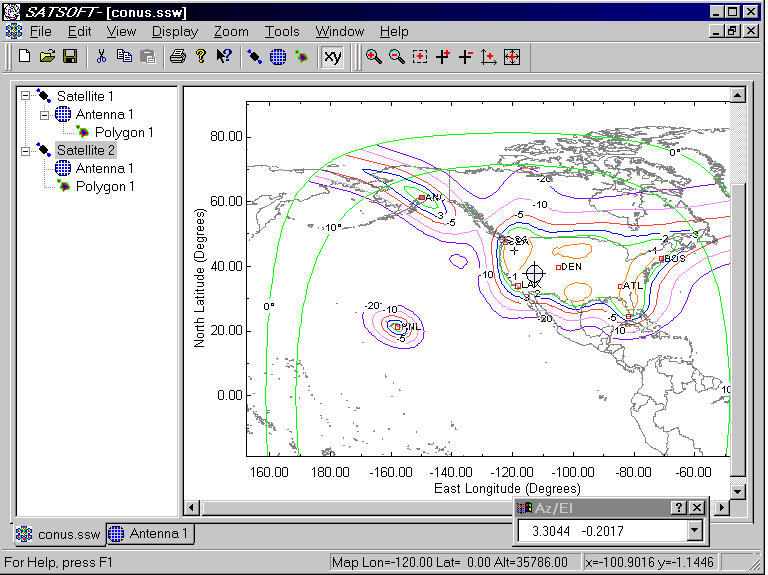Switch to the Antenna 1 tab
The height and width of the screenshot is (575, 768).
[150, 533]
